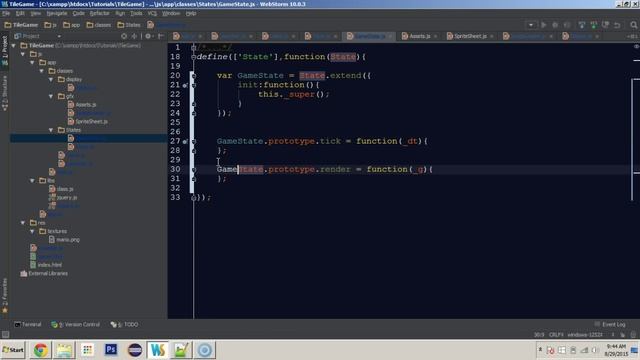Open the run configuration dropdown

531,25
